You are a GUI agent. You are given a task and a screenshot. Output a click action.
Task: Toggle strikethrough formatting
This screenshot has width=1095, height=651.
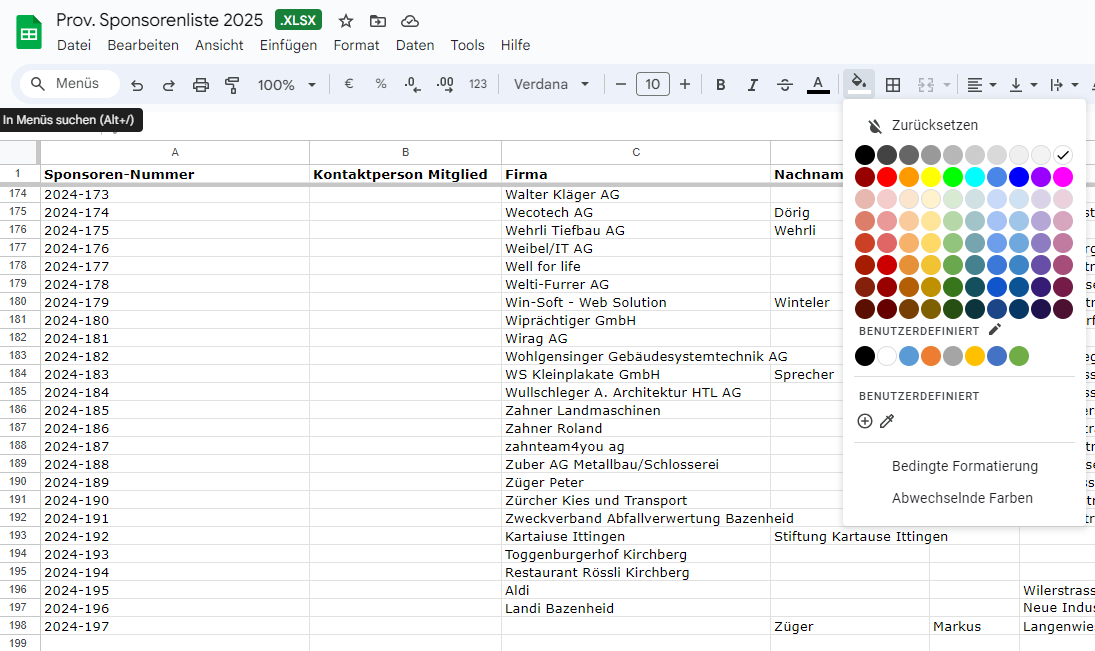(784, 85)
